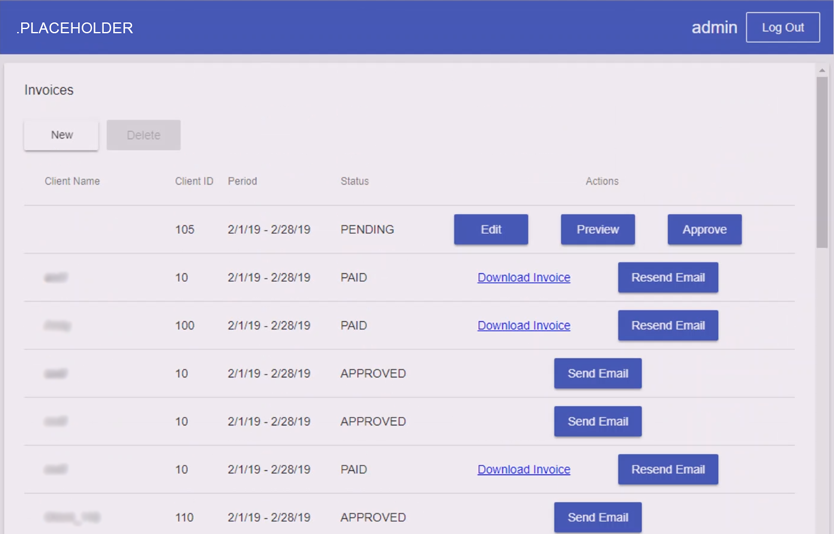Viewport: 834px width, 534px height.
Task: Download invoice for client ID 100
Action: pyautogui.click(x=524, y=325)
